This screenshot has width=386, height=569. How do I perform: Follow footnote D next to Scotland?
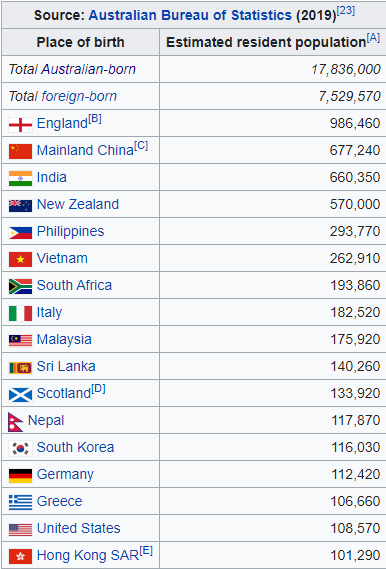[x=98, y=389]
